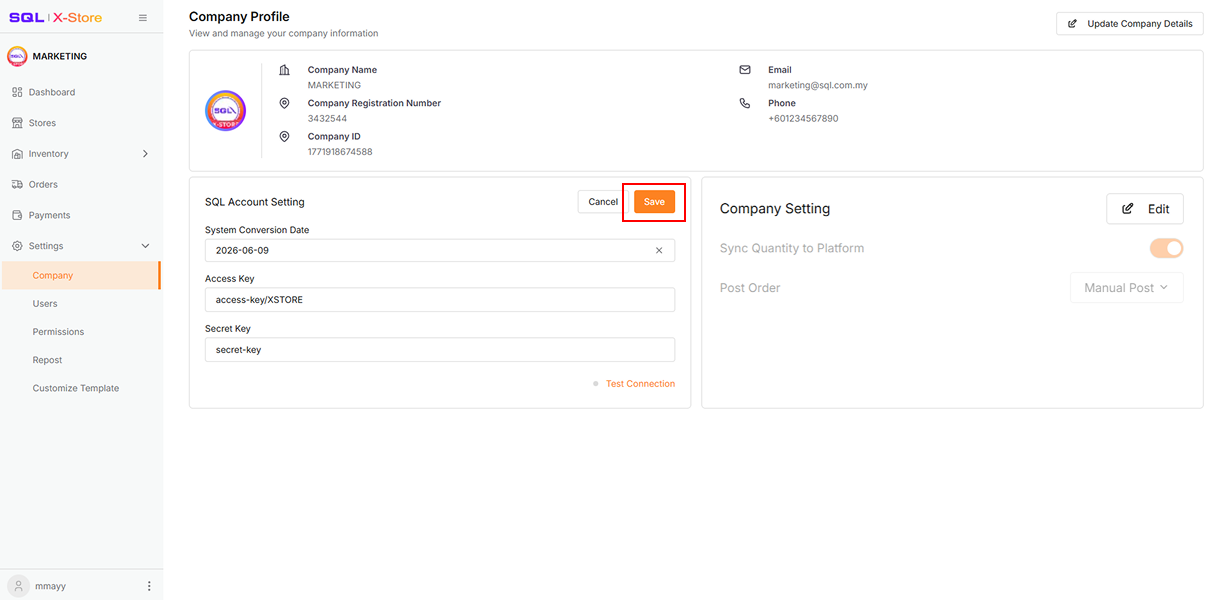Click the MARKETING company avatar in sidebar

pos(17,56)
